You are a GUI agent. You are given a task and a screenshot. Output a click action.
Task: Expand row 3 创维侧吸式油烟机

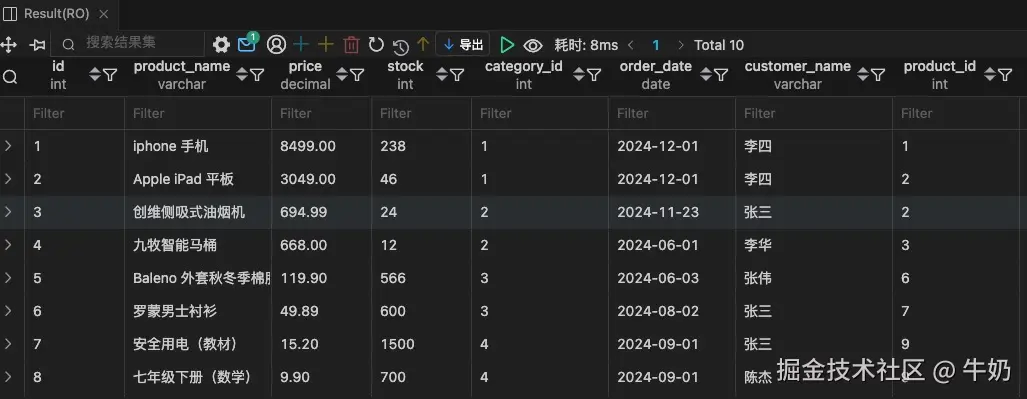tap(8, 212)
